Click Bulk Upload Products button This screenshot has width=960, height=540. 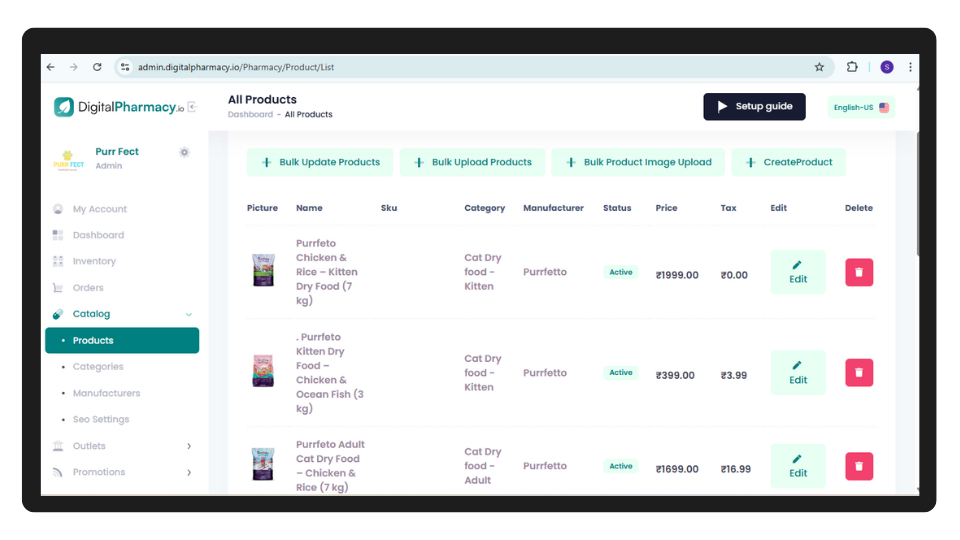(x=473, y=162)
